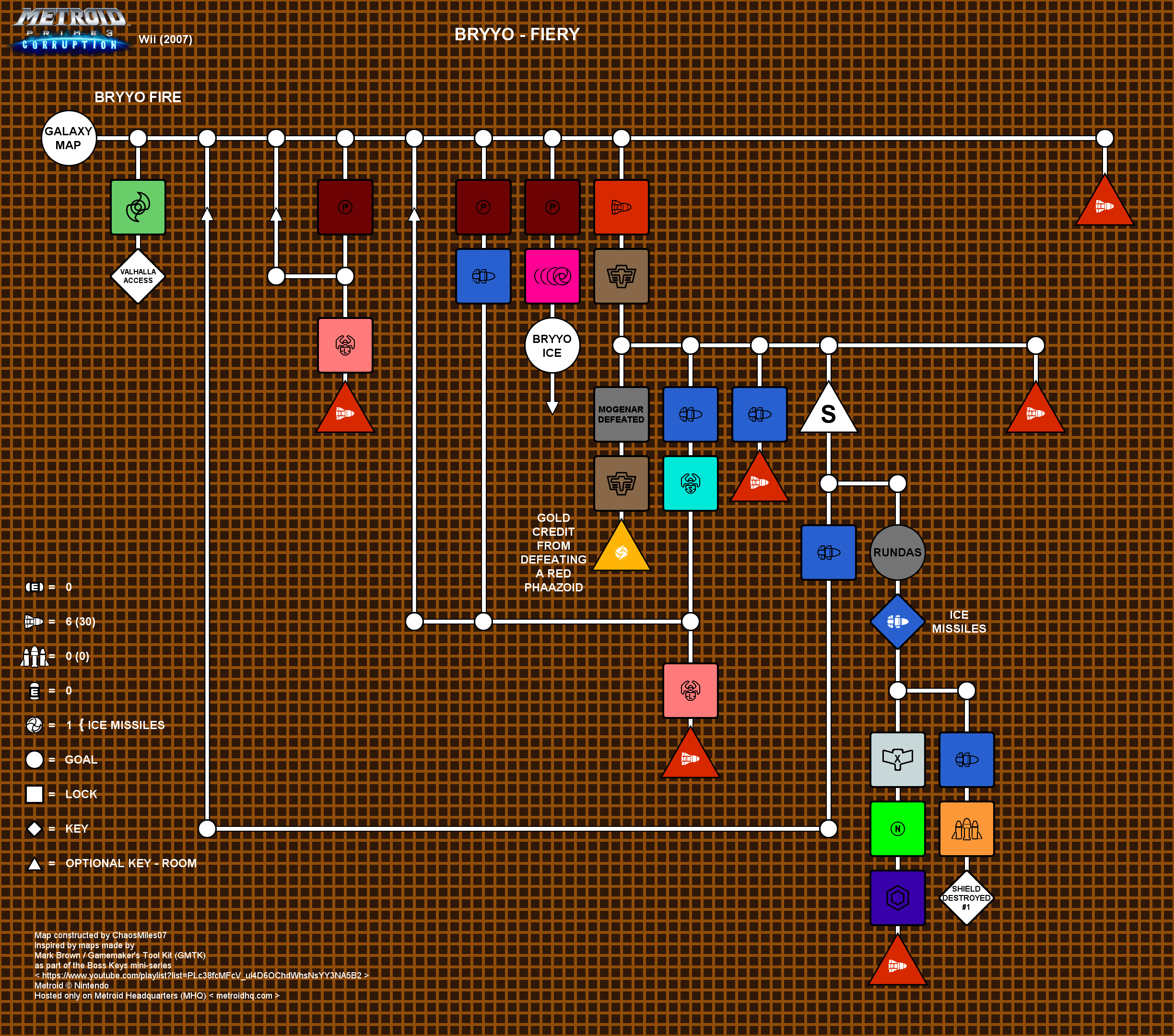Select the purple hexagon lock square
This screenshot has height=1036, width=1174.
coord(898,897)
